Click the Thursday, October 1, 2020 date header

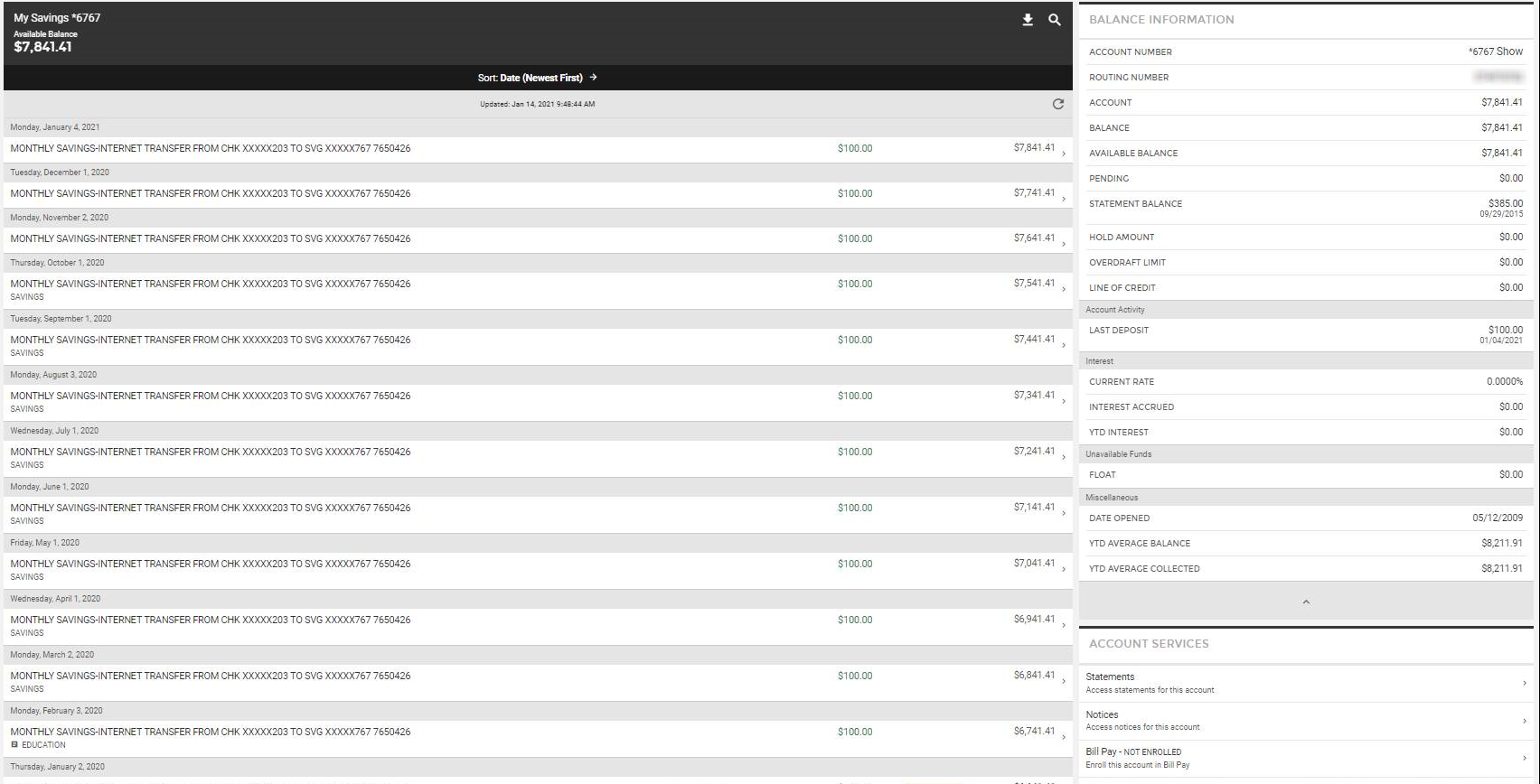tap(57, 263)
